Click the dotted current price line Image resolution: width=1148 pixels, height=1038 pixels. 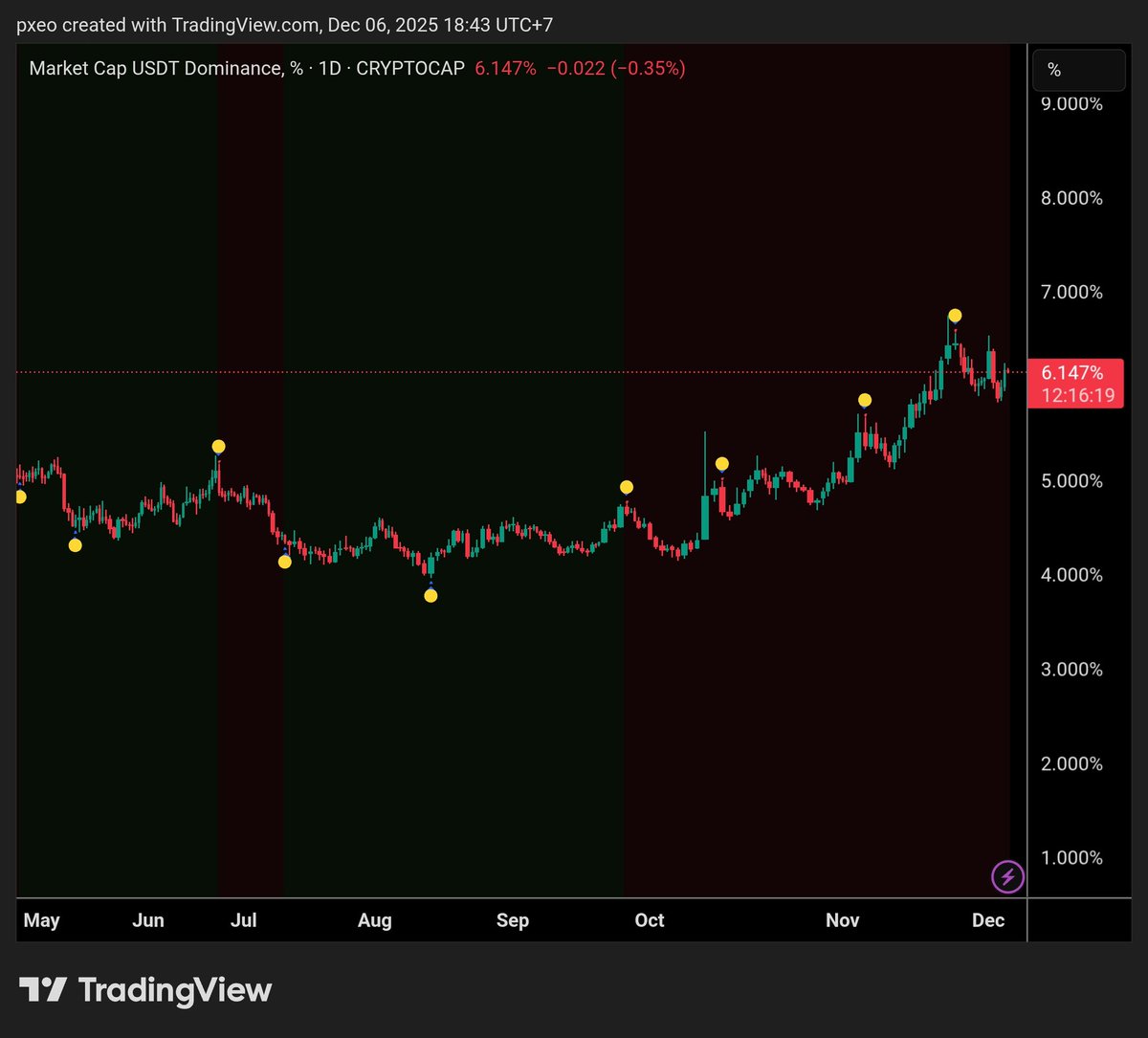[x=478, y=372]
